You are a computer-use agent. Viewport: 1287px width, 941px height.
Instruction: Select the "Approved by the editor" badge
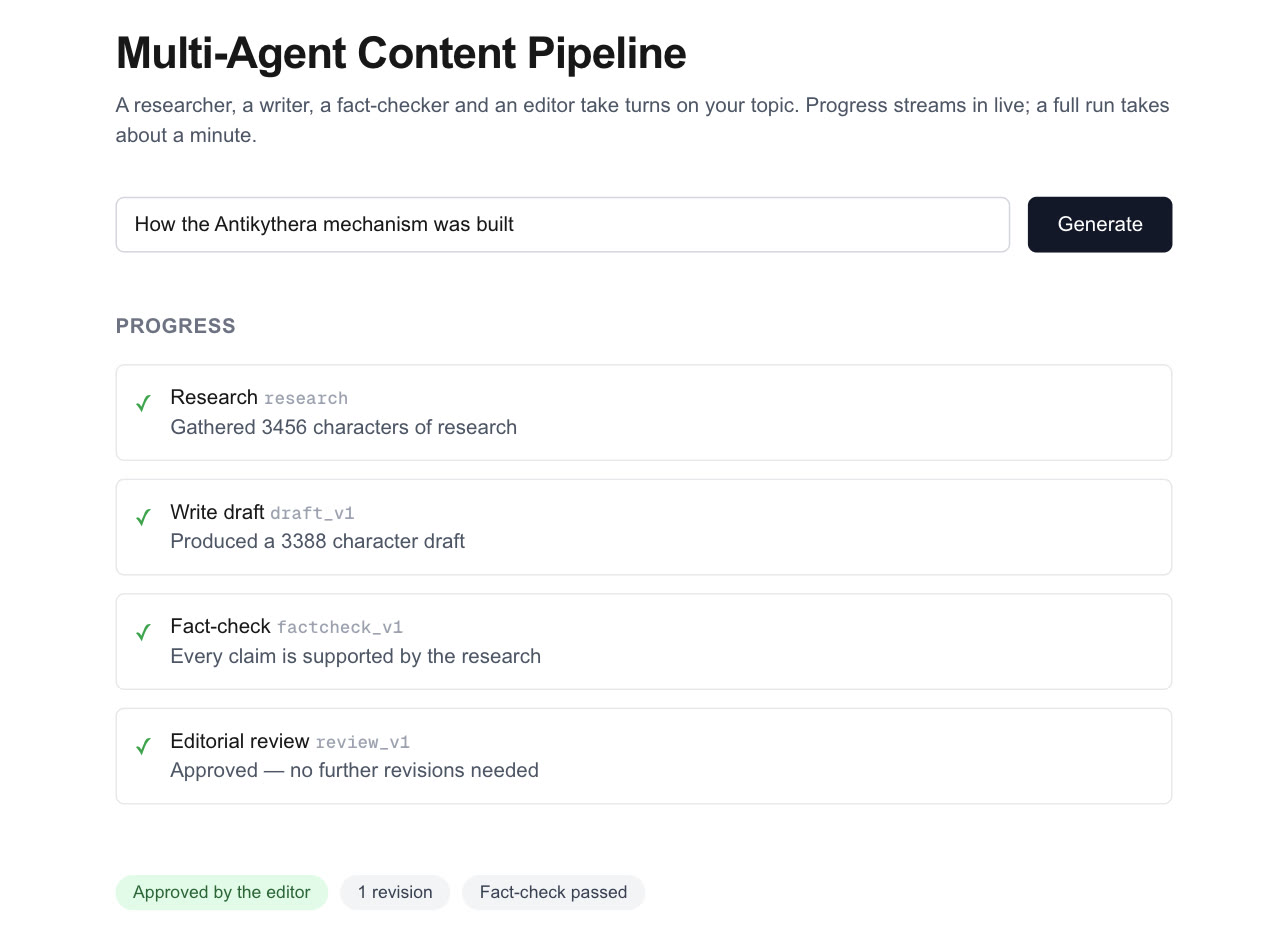click(x=222, y=892)
